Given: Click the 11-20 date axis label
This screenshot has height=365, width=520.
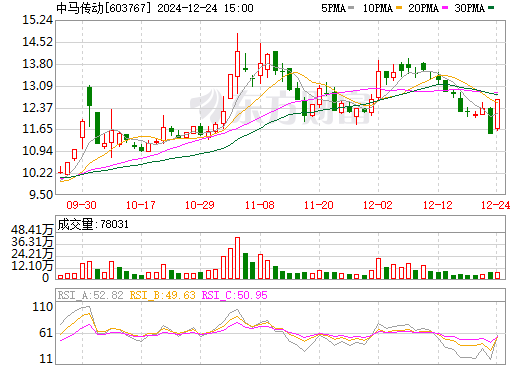Looking at the screenshot, I should point(319,205).
